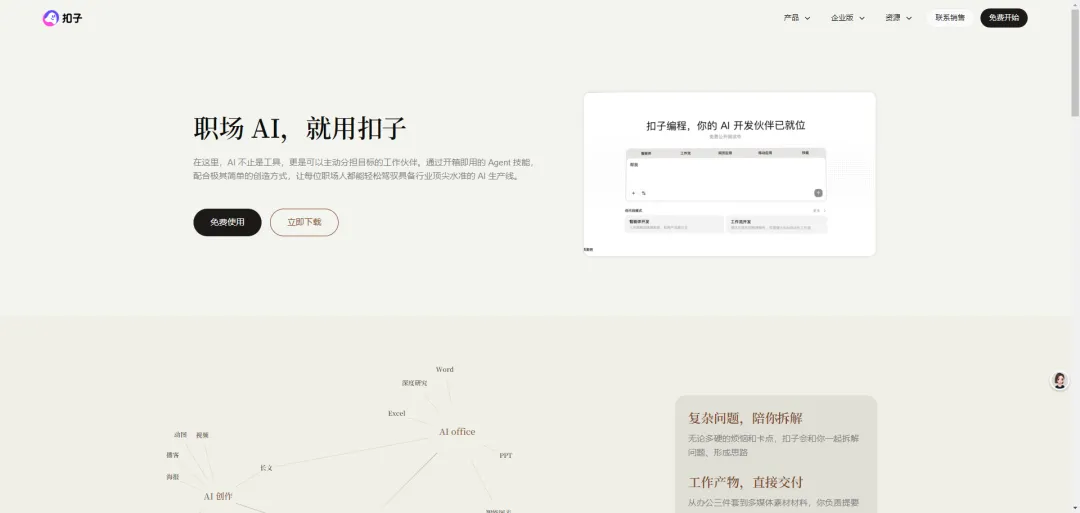Viewport: 1080px width, 513px height.
Task: Click the 免费使用 button
Action: pos(227,222)
